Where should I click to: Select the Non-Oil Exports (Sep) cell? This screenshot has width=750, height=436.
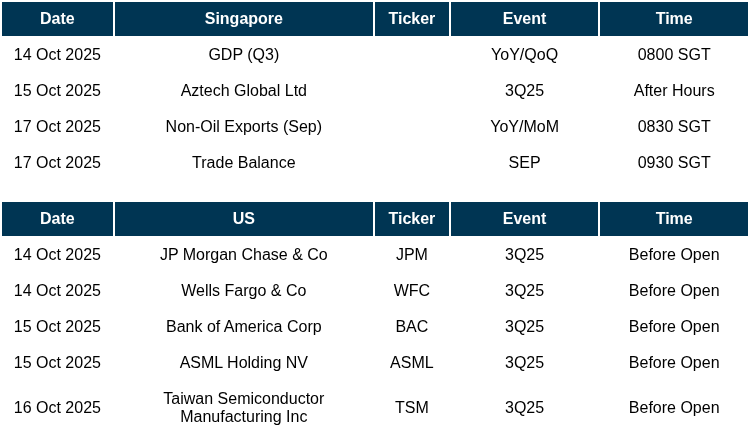[x=243, y=127]
